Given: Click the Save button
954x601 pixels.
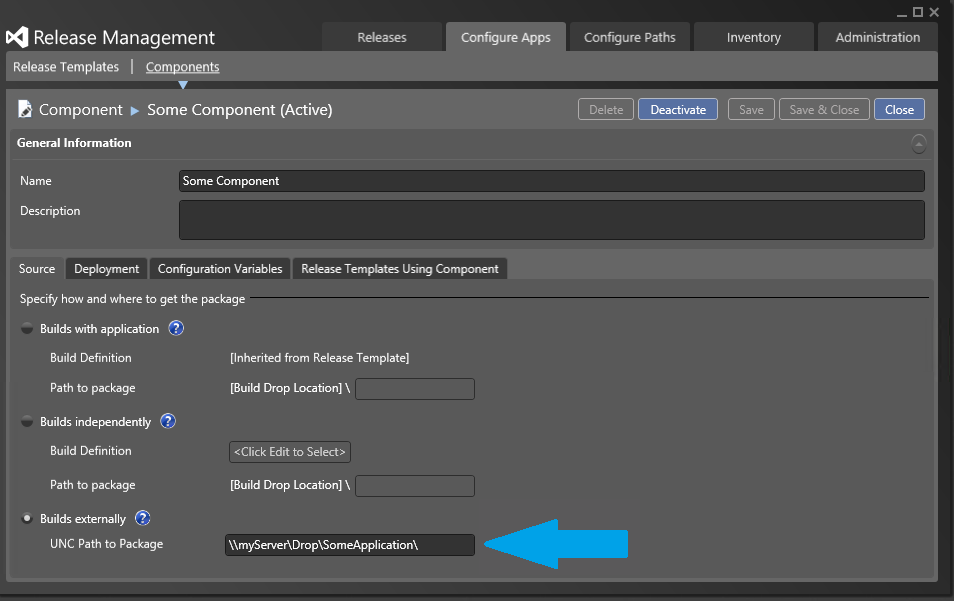Looking at the screenshot, I should click(x=751, y=109).
